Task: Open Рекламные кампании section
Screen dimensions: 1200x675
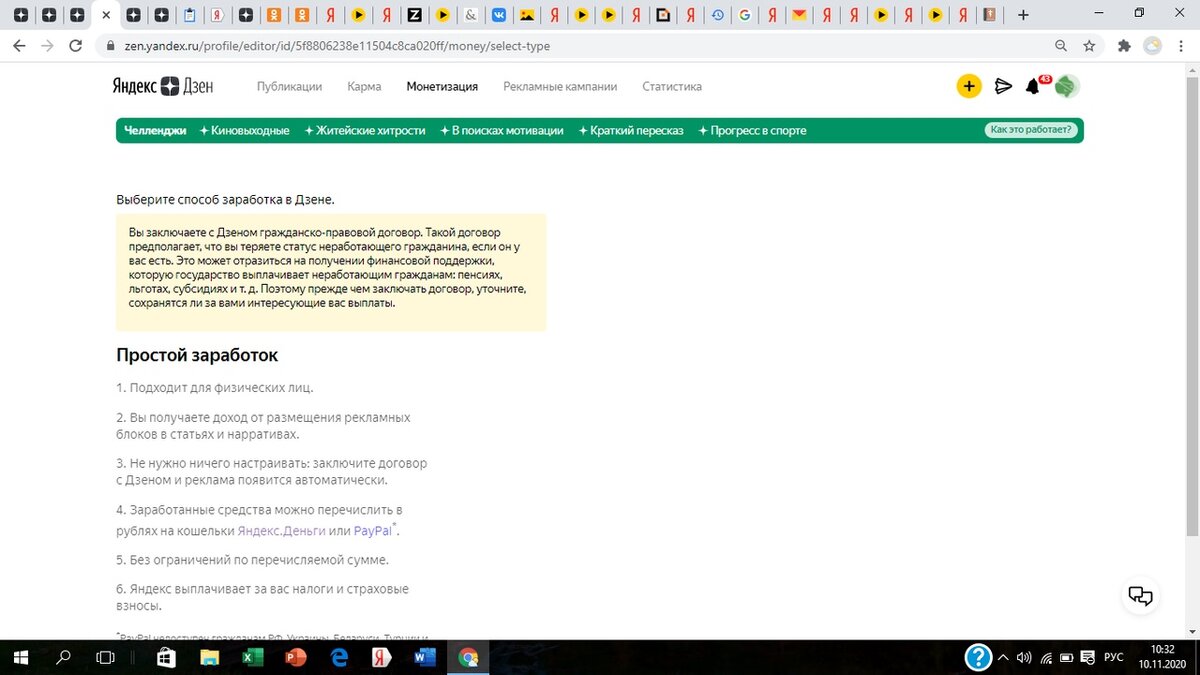Action: [560, 87]
